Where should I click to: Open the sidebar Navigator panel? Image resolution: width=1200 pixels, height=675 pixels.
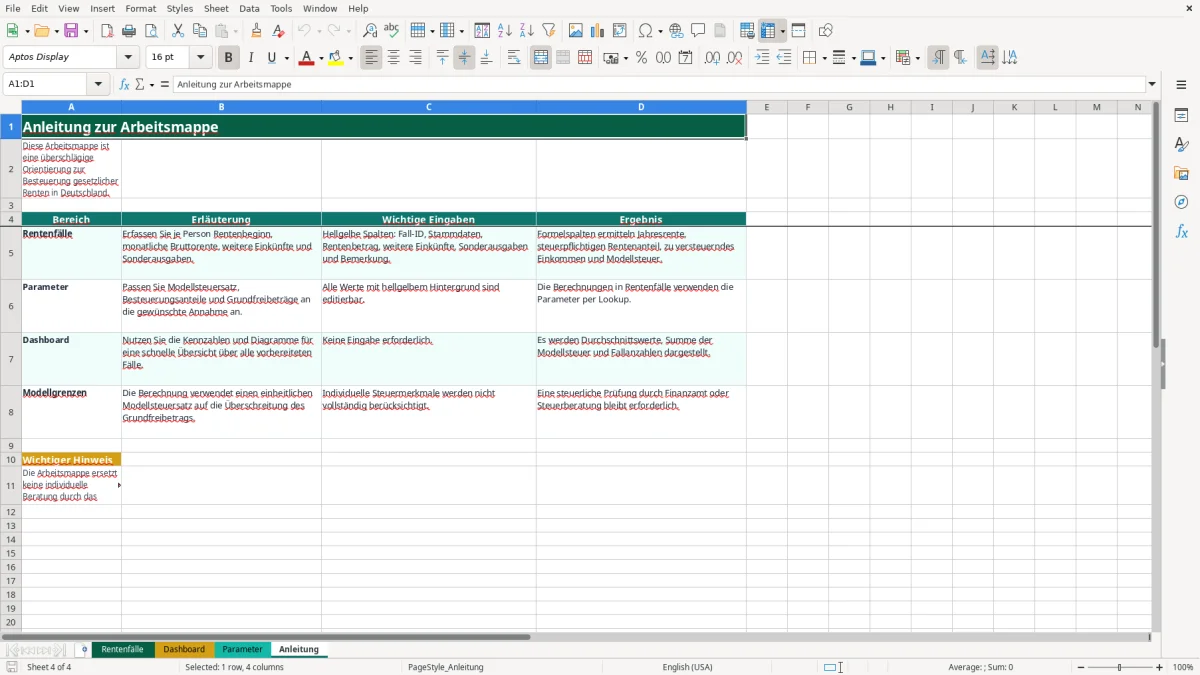point(1181,202)
